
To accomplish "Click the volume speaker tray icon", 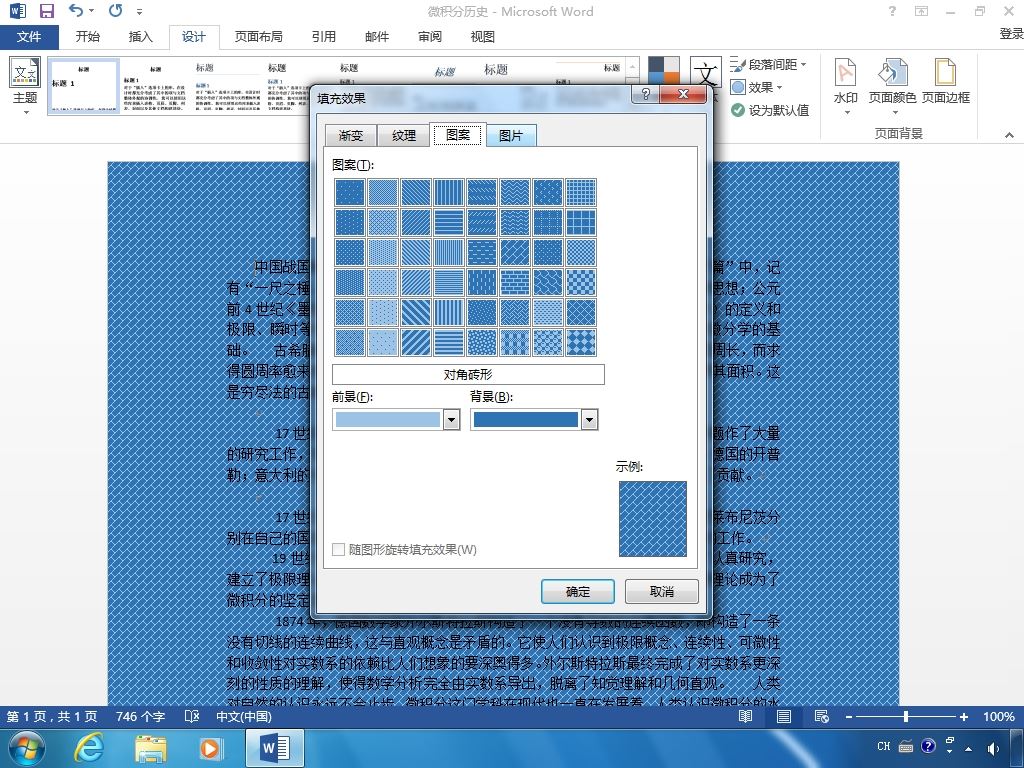I will click(994, 748).
